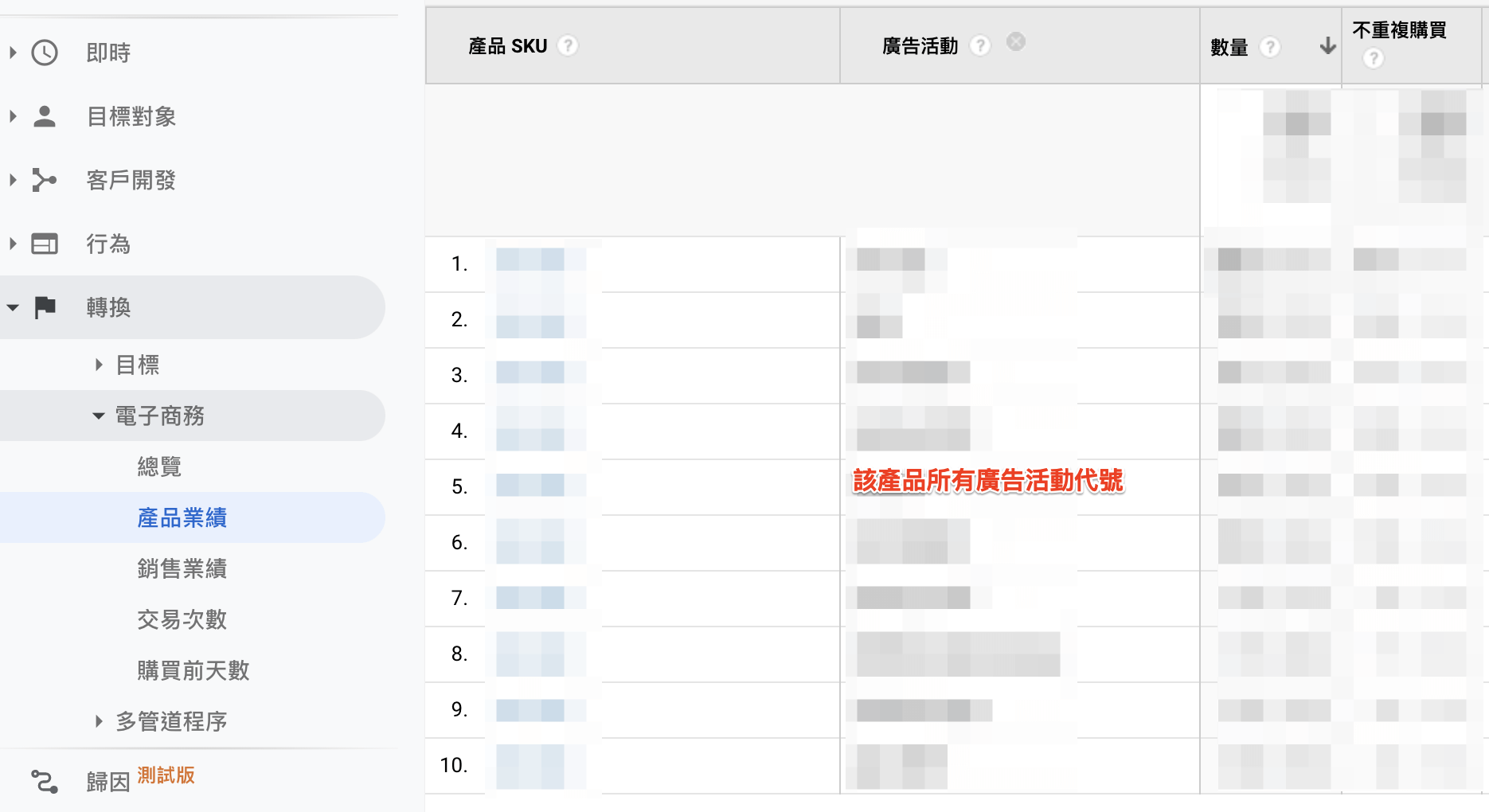The height and width of the screenshot is (812, 1489).
Task: Remove the 廣告活動 secondary dimension
Action: click(1016, 41)
